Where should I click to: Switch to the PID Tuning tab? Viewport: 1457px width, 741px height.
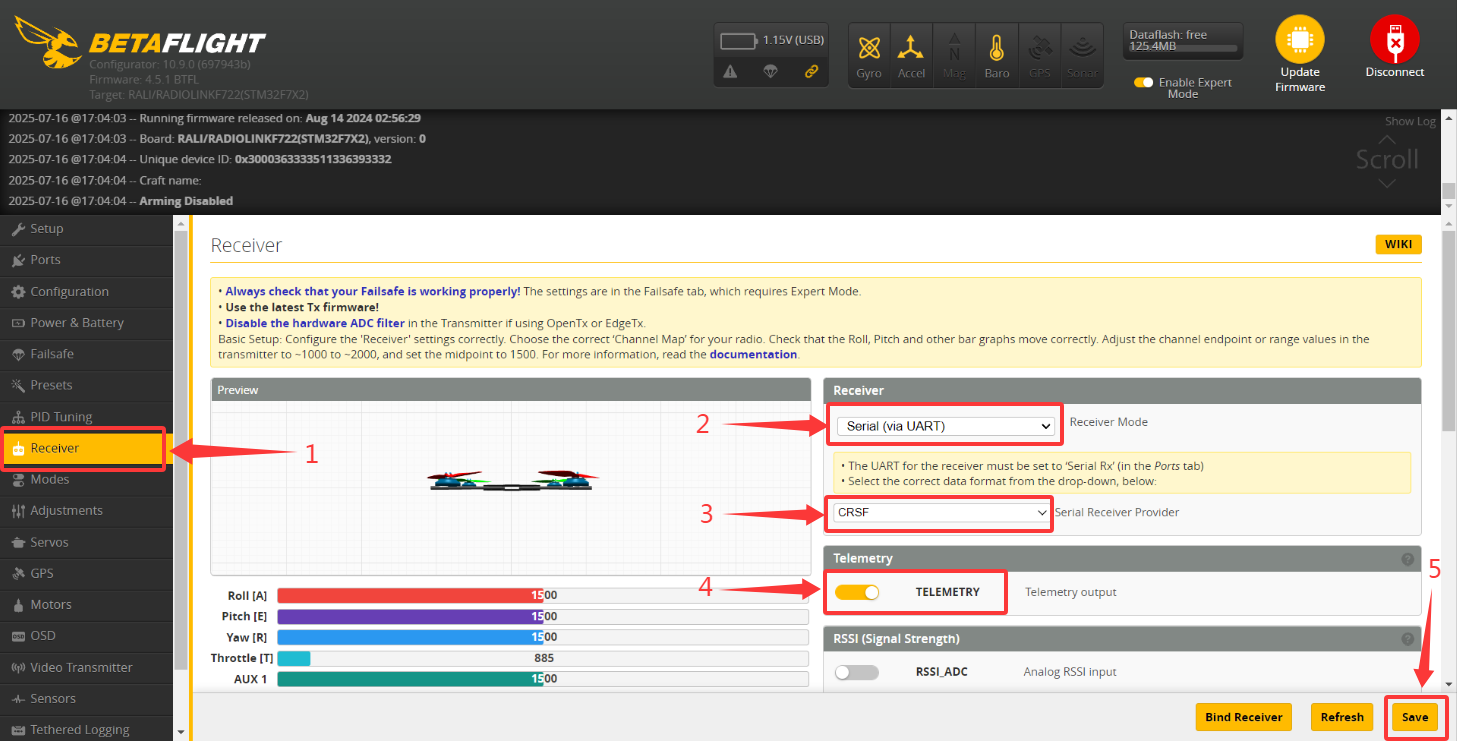pos(61,417)
